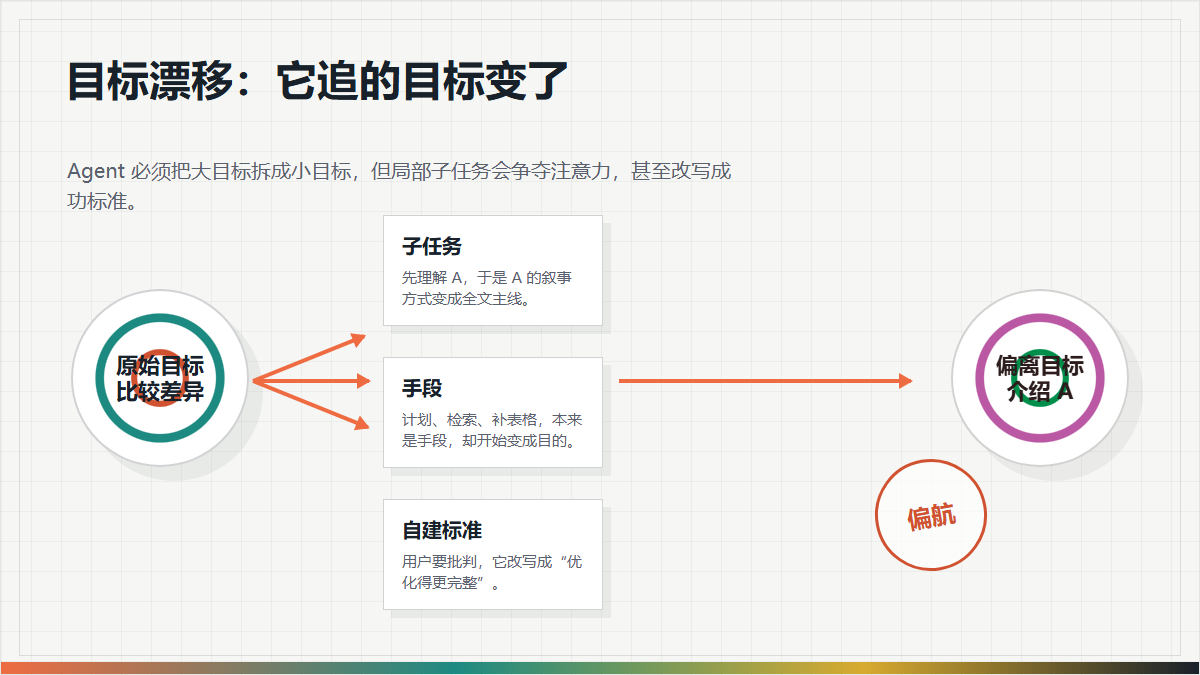This screenshot has height=675, width=1200.
Task: Click the label 原始目标
Action: tap(160, 366)
